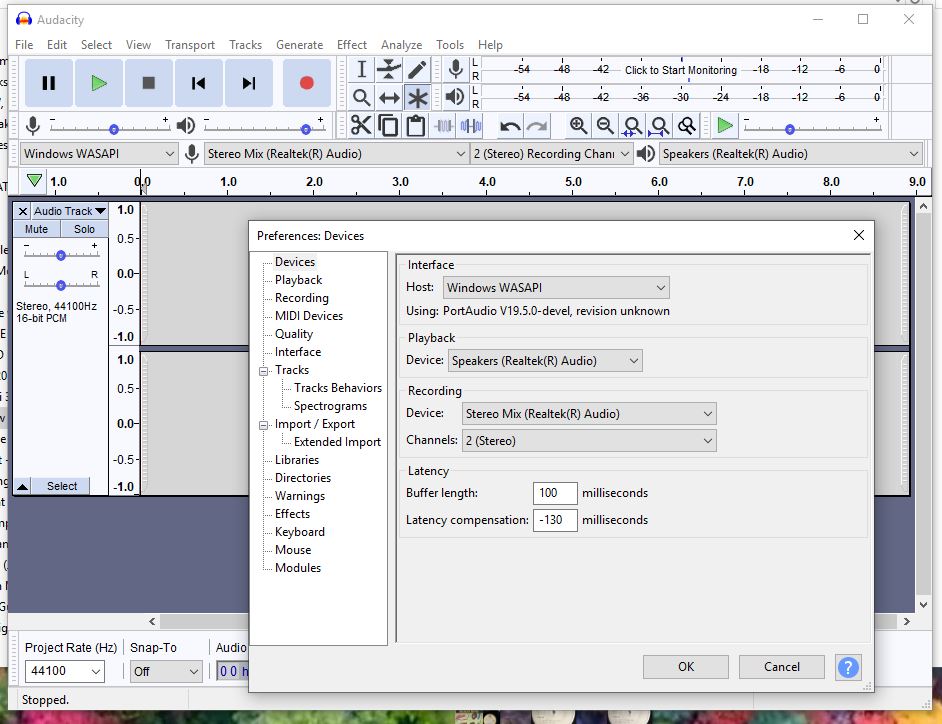Open the toolbar recording device dropdown
The height and width of the screenshot is (724, 942).
coord(336,154)
